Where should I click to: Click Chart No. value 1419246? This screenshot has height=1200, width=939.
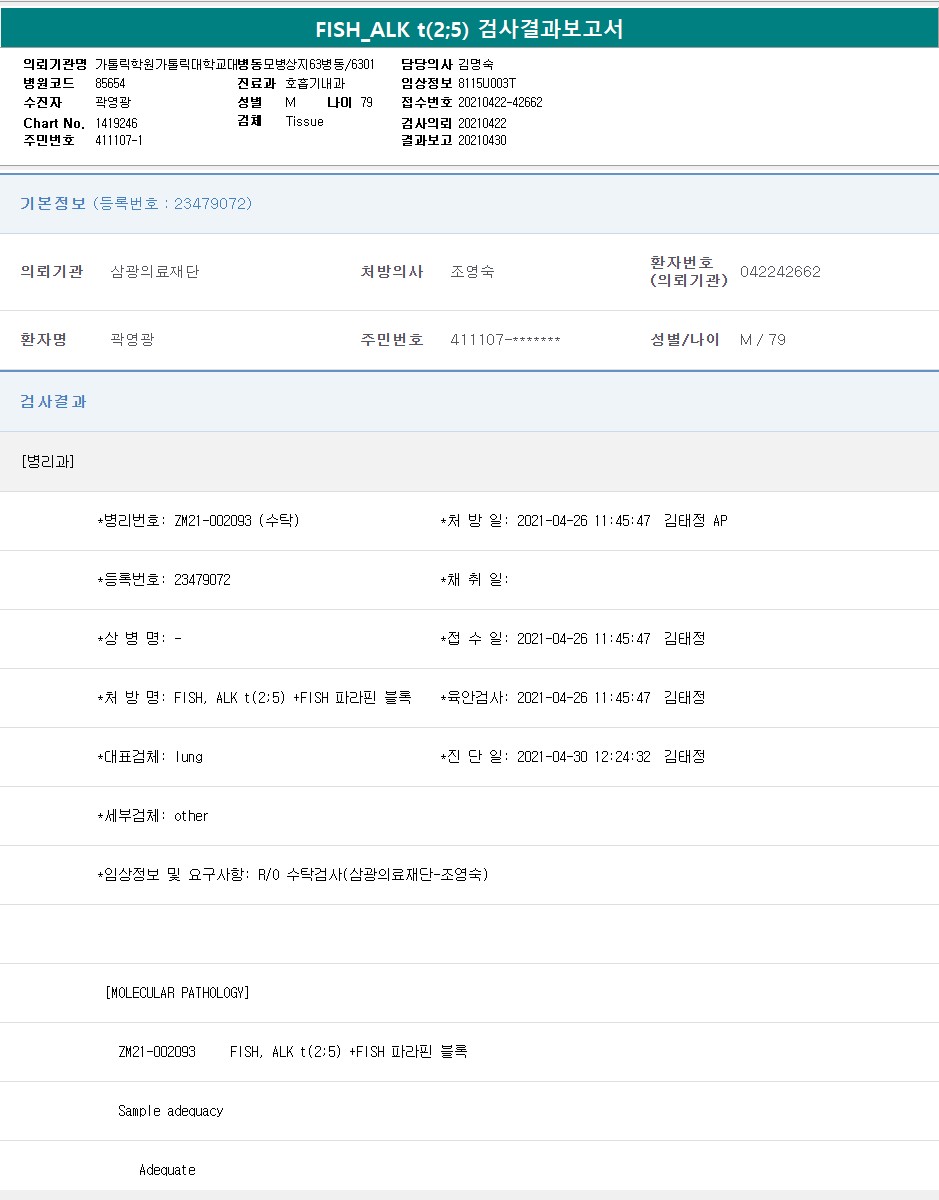coord(116,122)
